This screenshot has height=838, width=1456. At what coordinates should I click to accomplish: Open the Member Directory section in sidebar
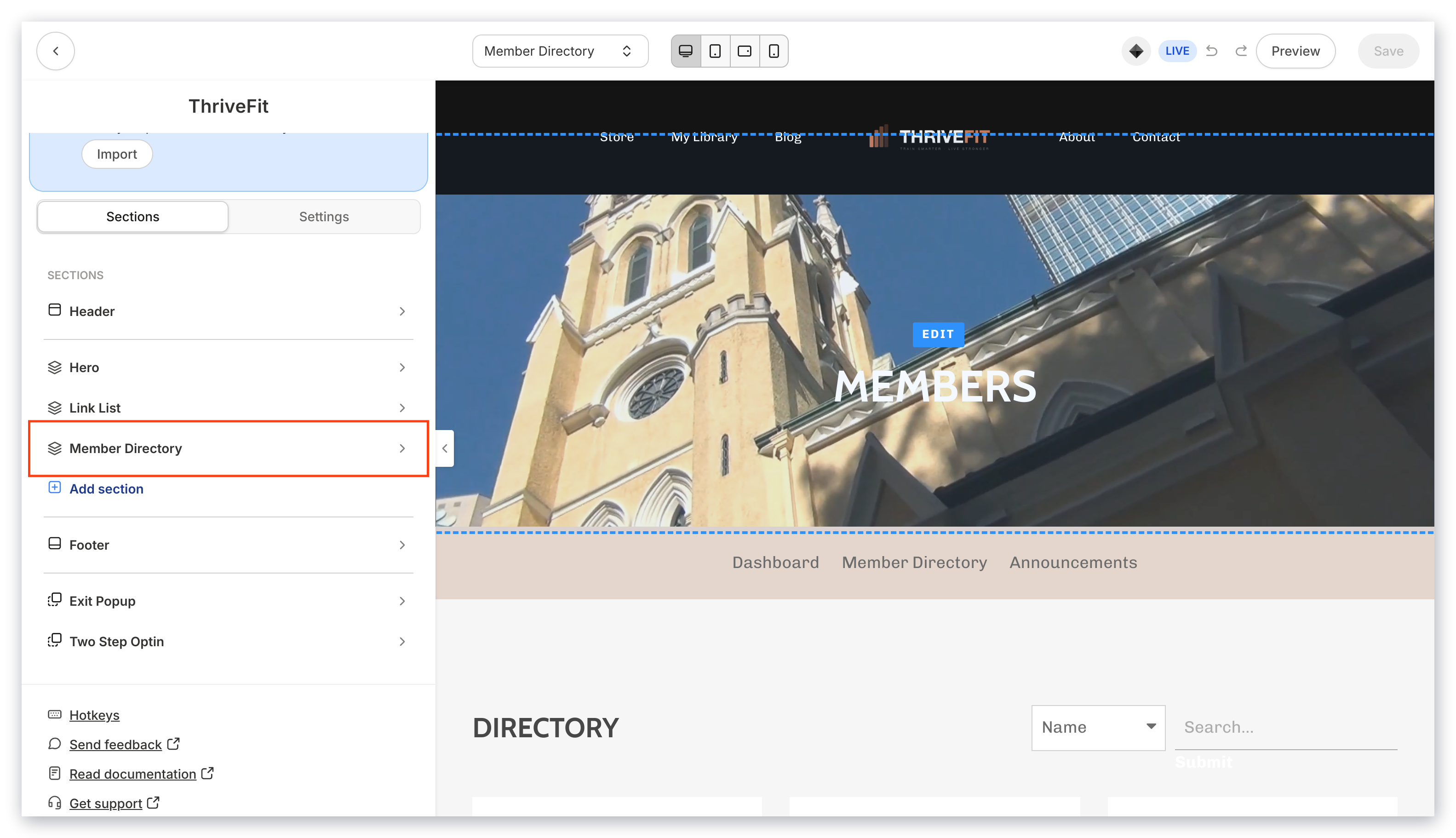229,448
